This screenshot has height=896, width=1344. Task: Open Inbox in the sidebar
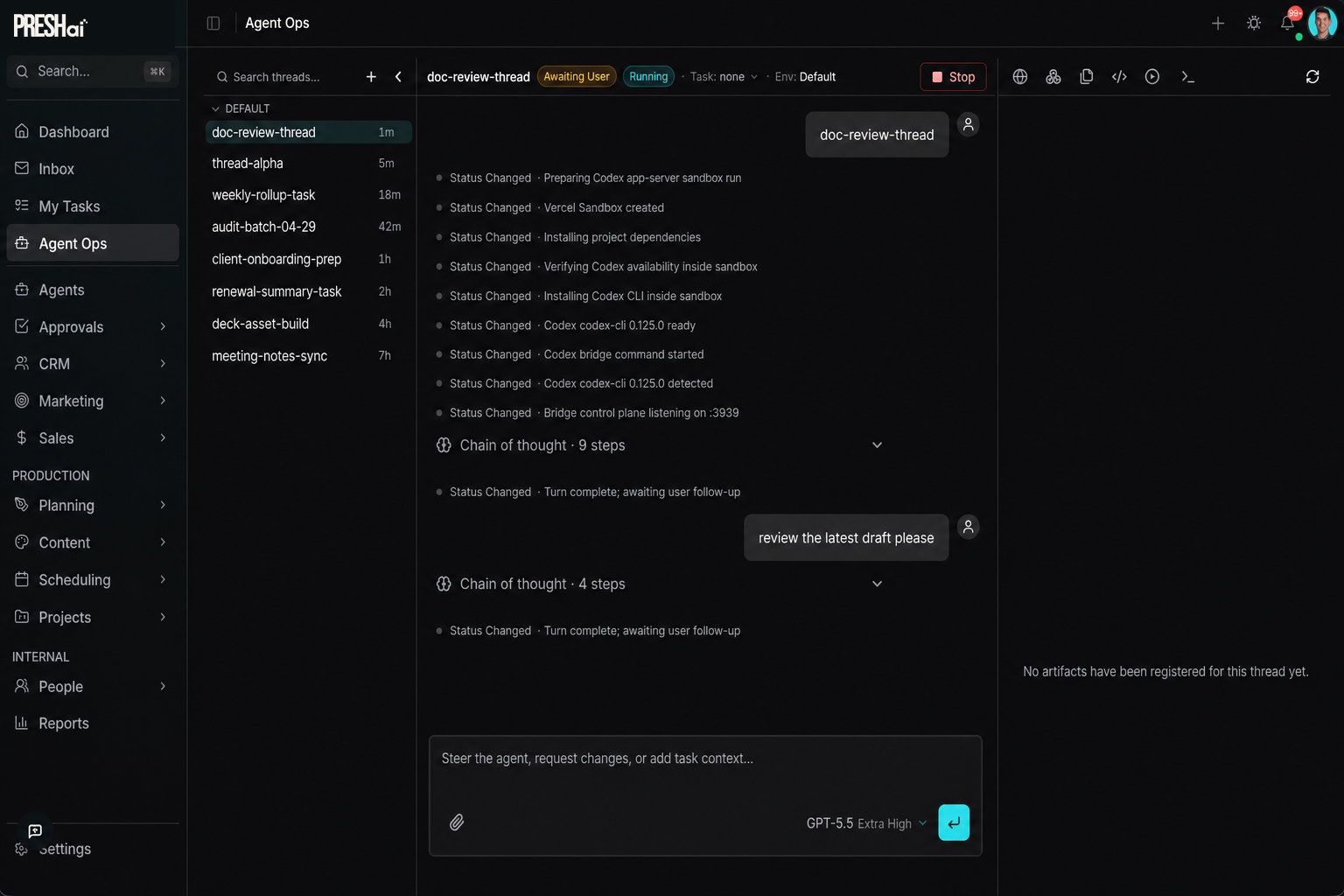point(56,169)
